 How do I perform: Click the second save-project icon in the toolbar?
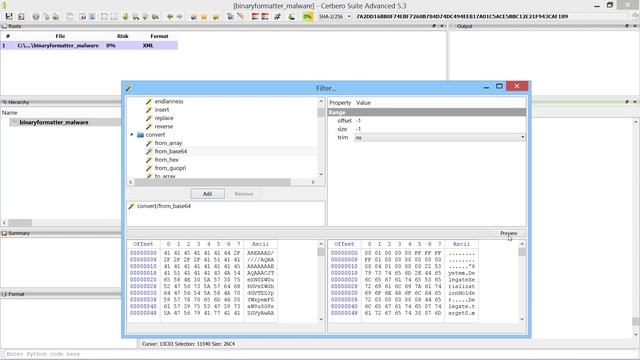pos(21,17)
